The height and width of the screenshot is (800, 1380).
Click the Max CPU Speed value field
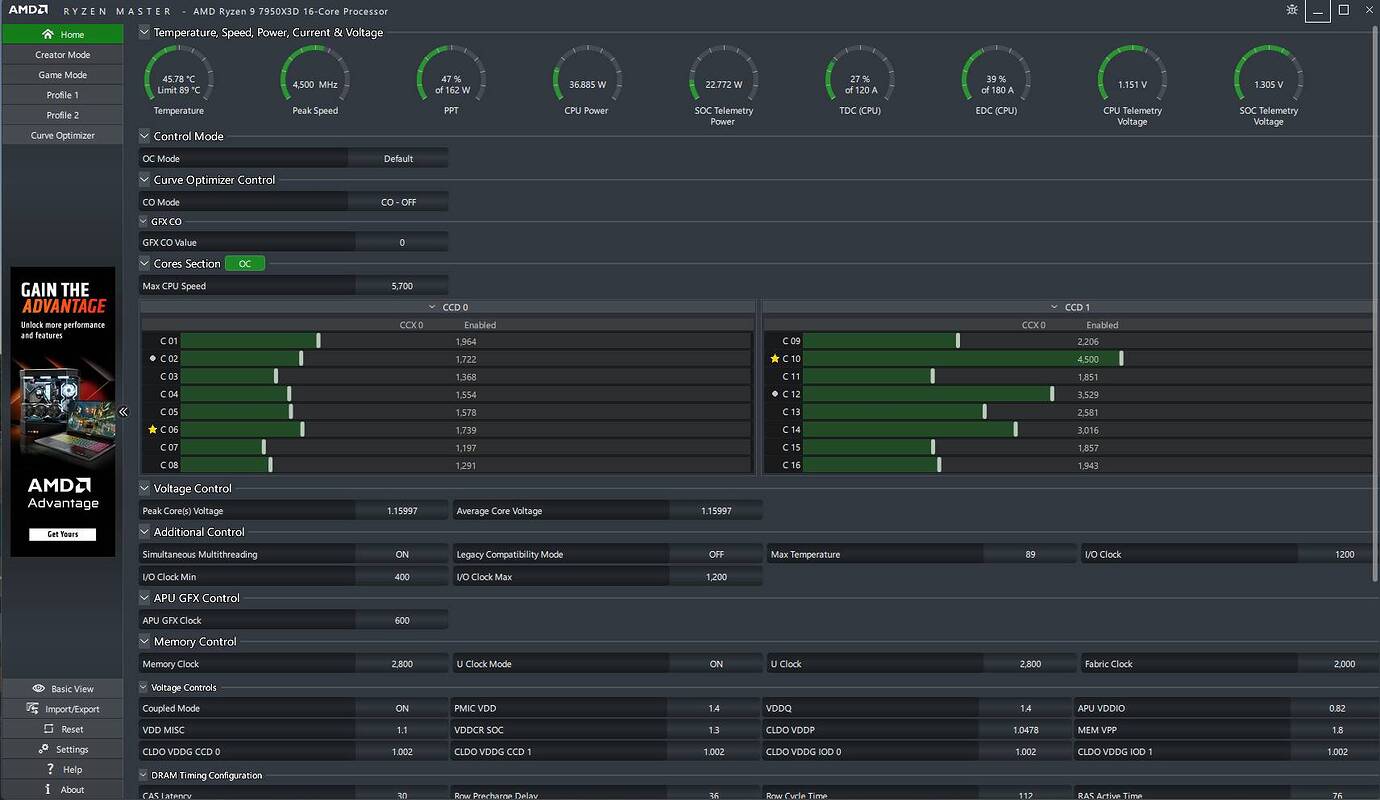(x=402, y=286)
